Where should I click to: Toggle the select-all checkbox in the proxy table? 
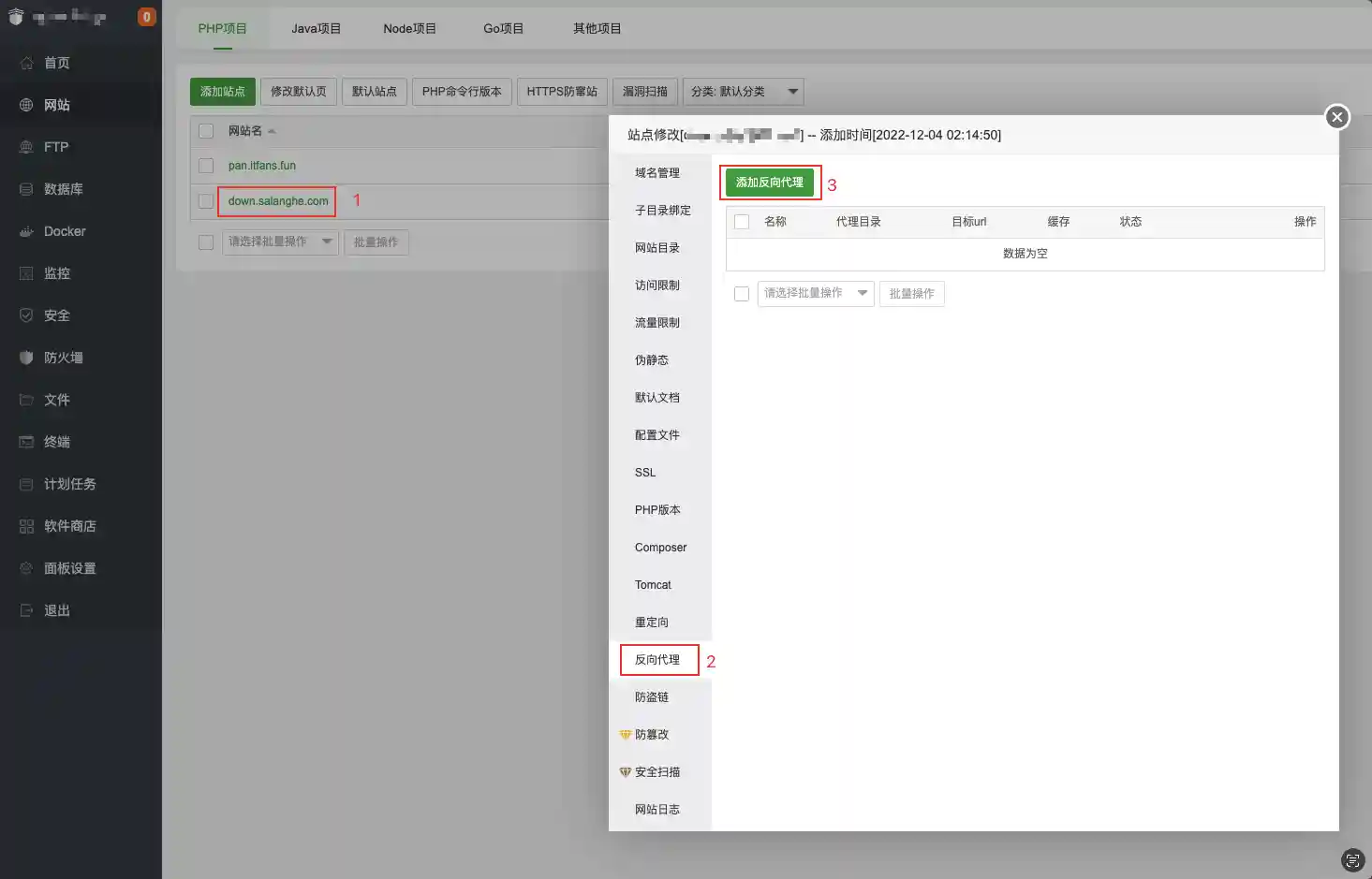point(741,221)
